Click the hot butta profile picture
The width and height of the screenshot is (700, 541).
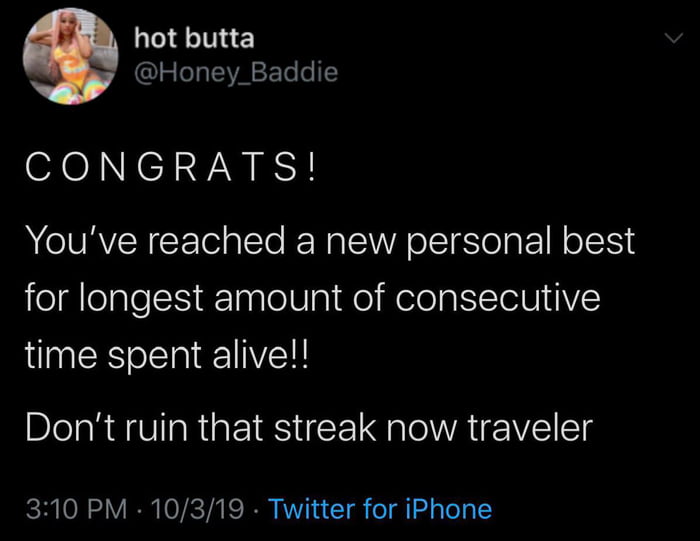70,56
